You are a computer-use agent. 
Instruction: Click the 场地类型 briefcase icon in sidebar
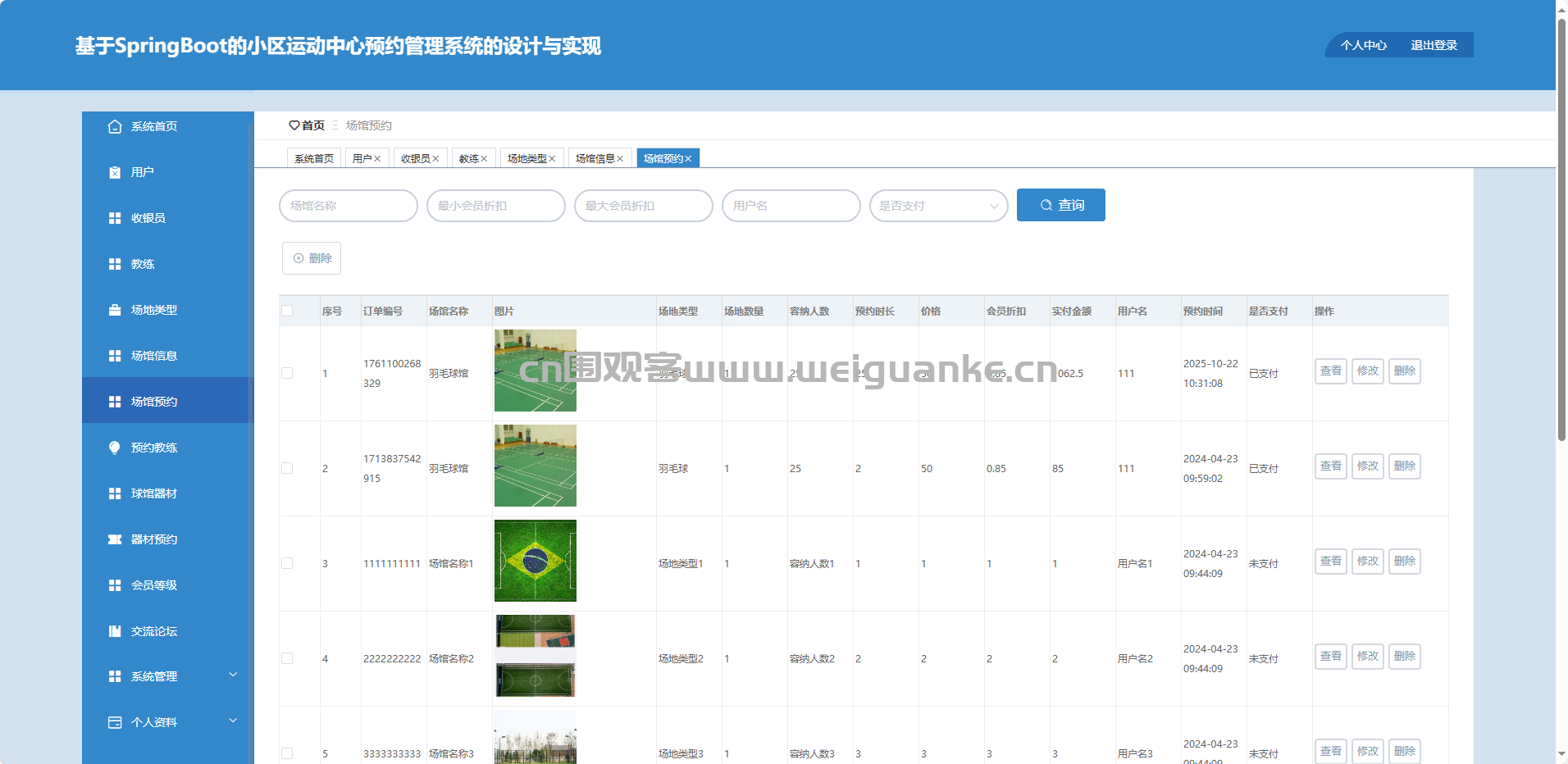(115, 310)
